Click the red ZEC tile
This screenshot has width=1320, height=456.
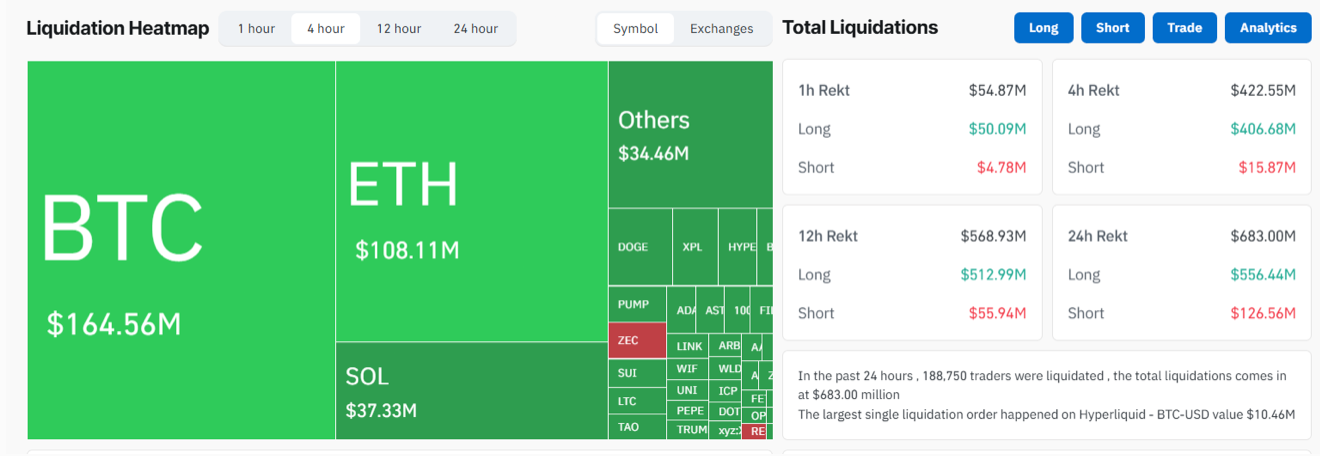[637, 340]
